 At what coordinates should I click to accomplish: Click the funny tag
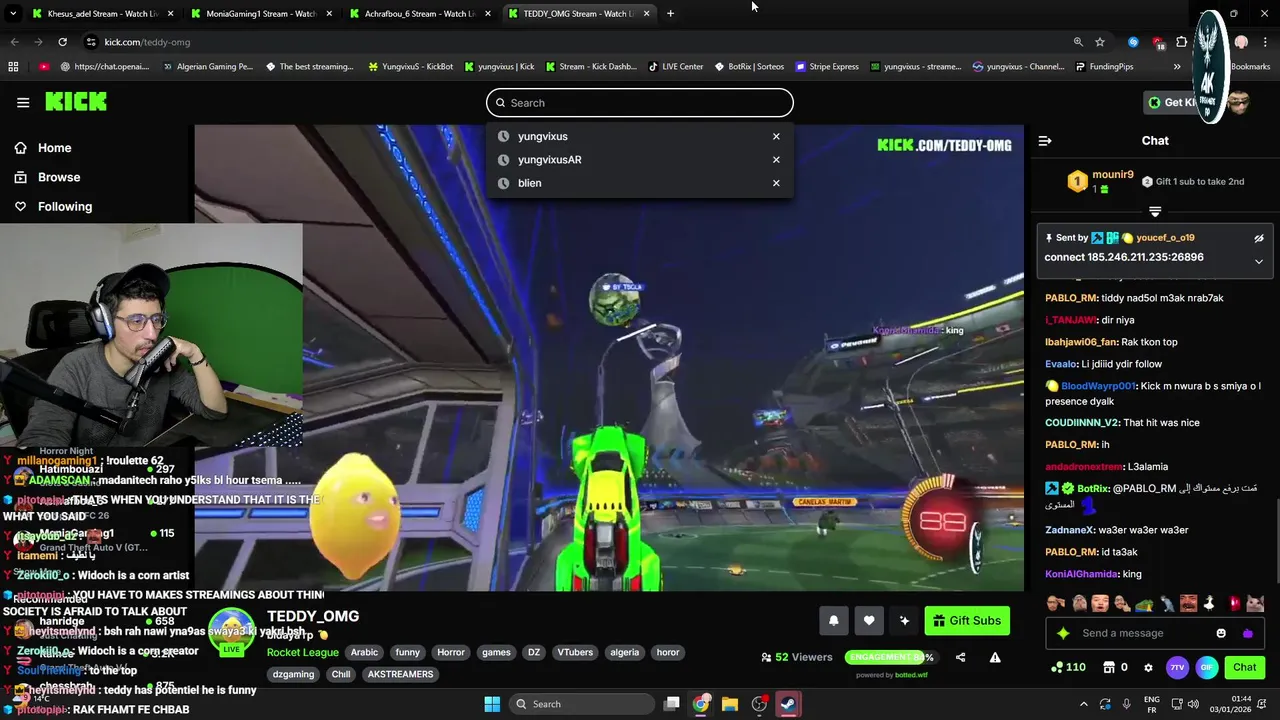click(407, 652)
